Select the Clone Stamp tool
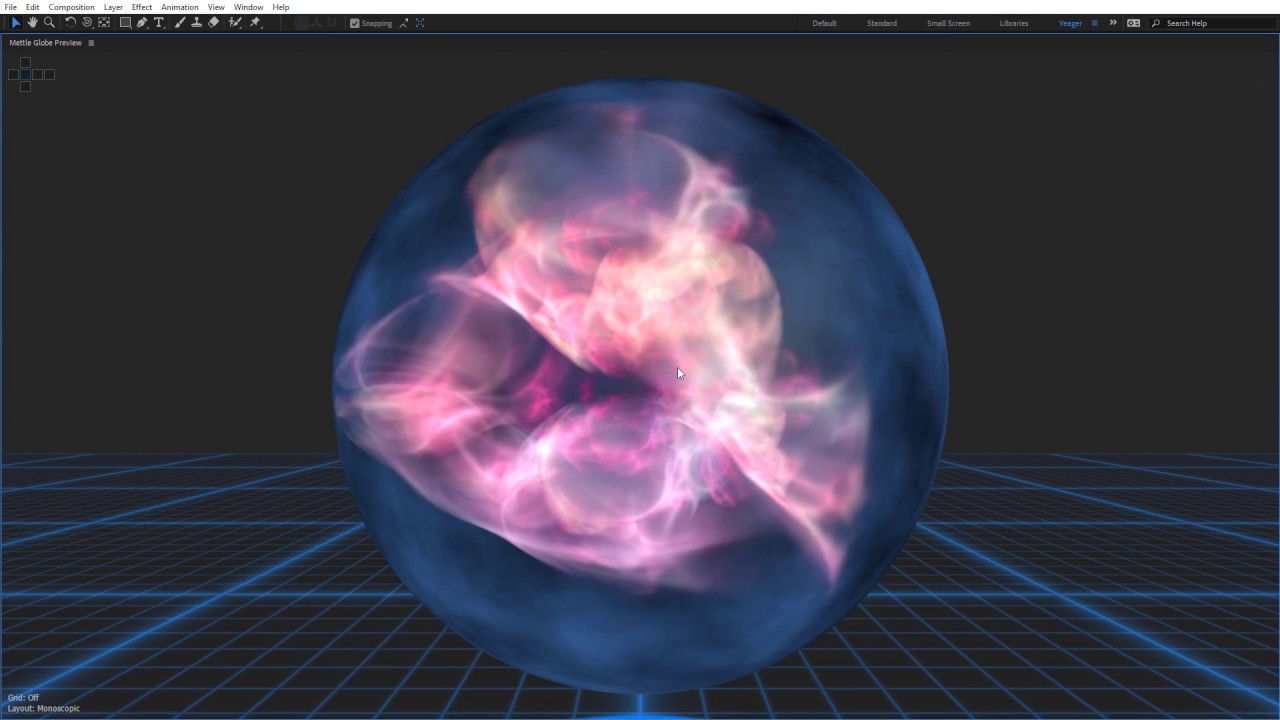The image size is (1280, 720). coord(197,22)
